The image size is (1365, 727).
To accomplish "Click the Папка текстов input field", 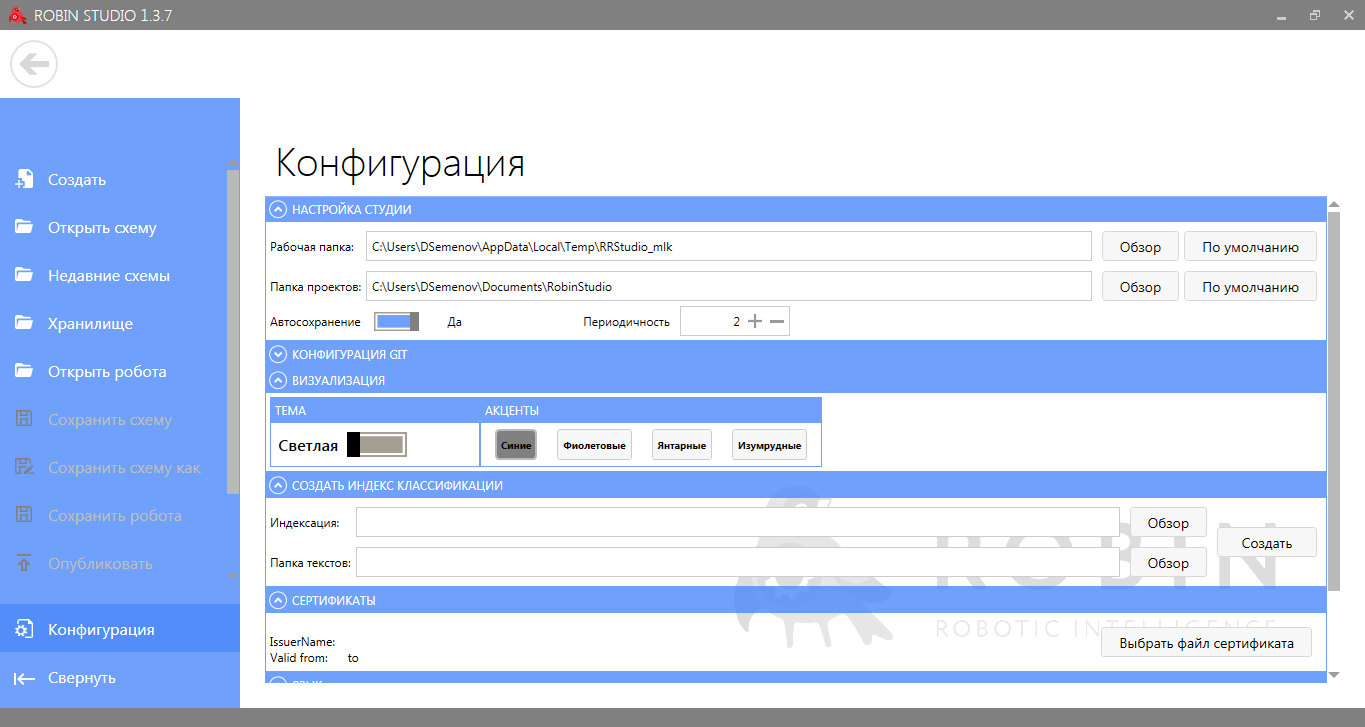I will pos(738,562).
